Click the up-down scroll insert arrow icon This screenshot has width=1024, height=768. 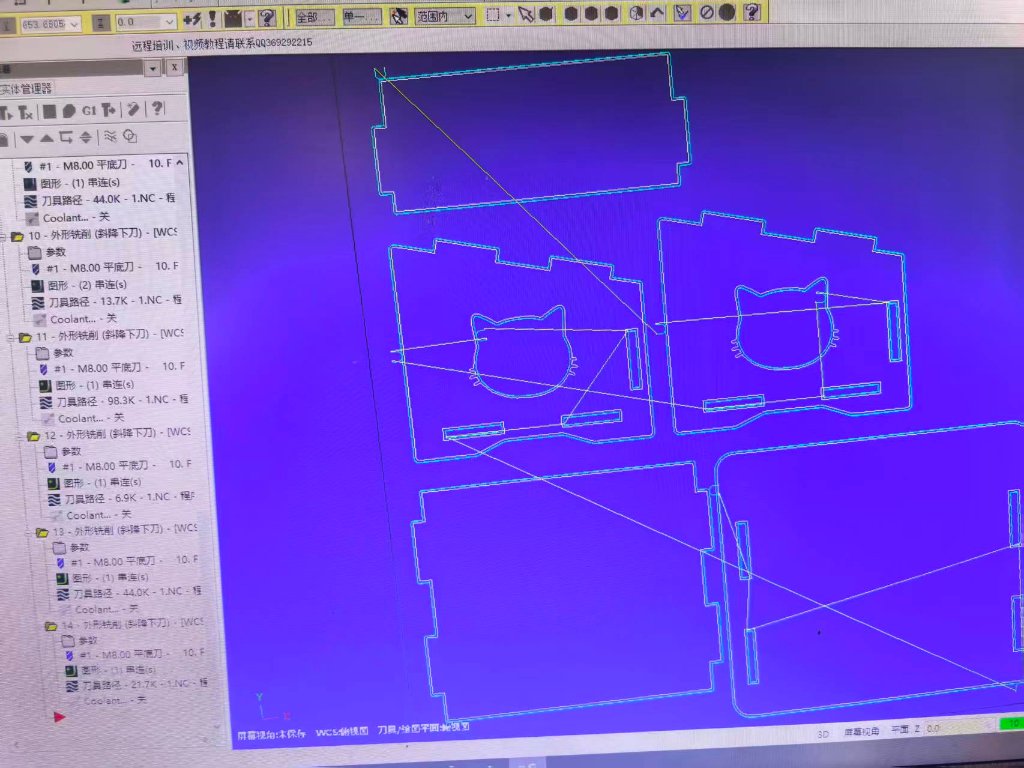pos(86,137)
